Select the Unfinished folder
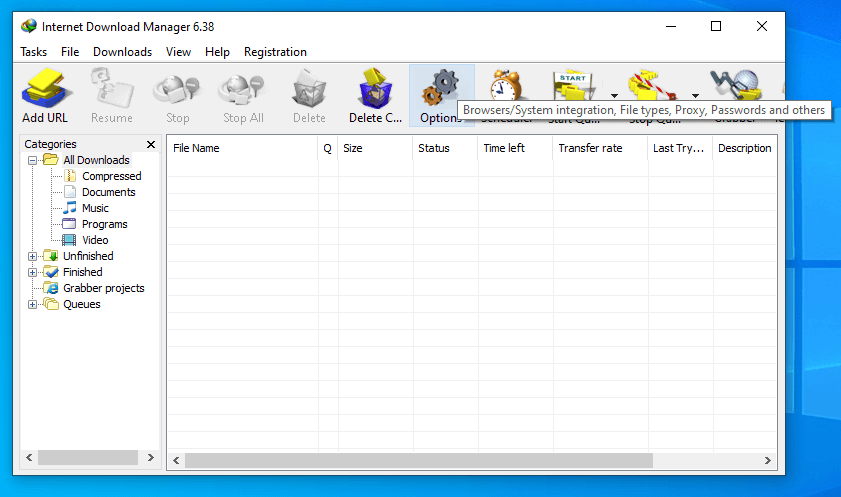The image size is (841, 497). (88, 256)
